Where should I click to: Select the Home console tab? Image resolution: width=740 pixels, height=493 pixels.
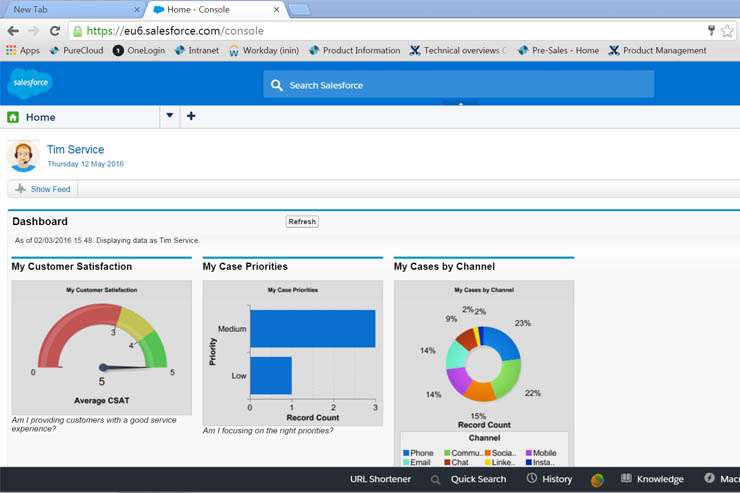pyautogui.click(x=40, y=117)
